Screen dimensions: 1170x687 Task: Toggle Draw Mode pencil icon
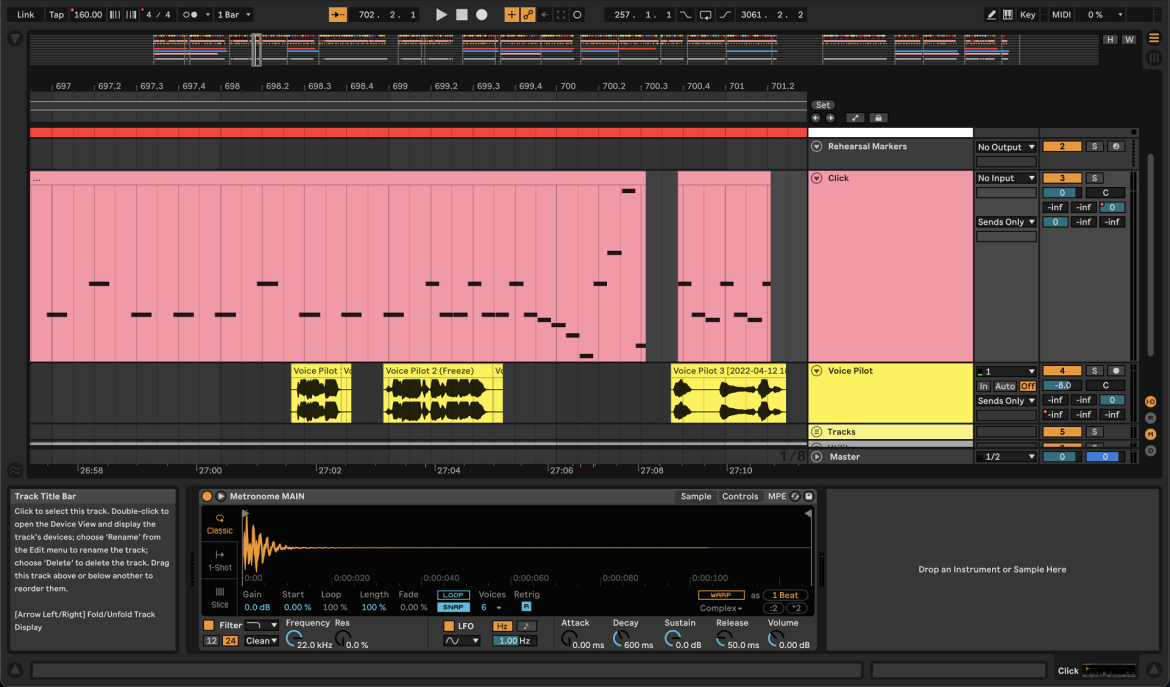(x=991, y=14)
